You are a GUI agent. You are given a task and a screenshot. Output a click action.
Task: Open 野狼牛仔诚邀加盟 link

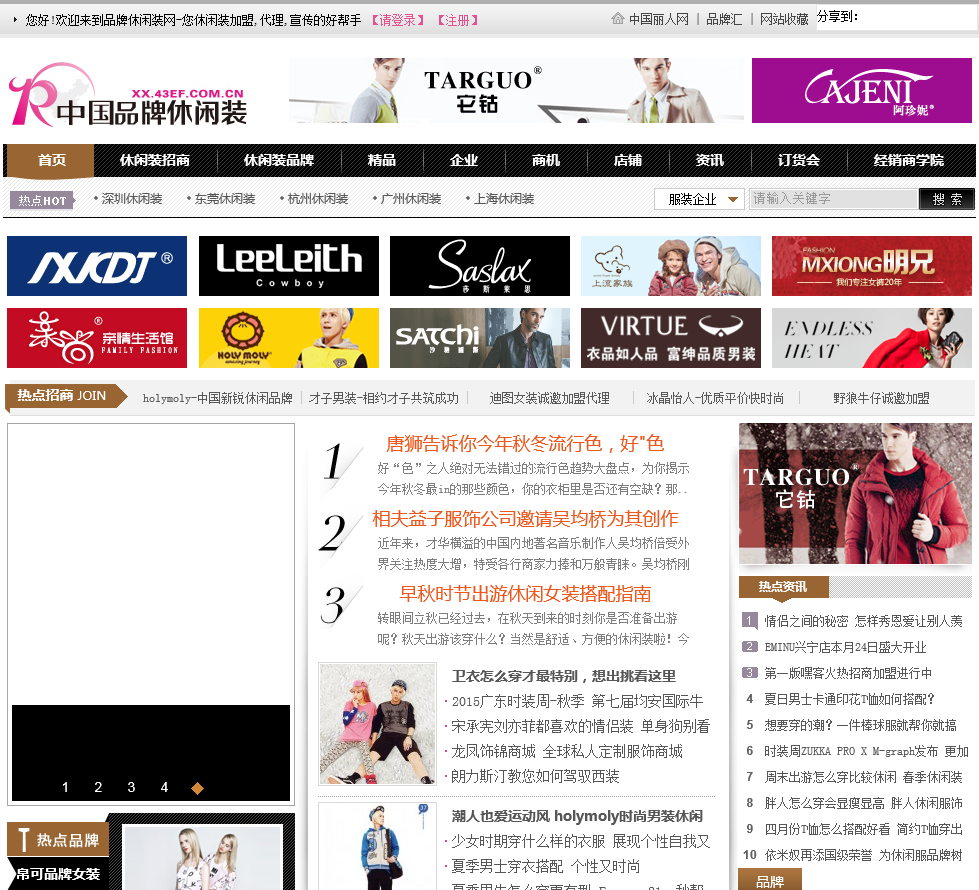click(881, 398)
